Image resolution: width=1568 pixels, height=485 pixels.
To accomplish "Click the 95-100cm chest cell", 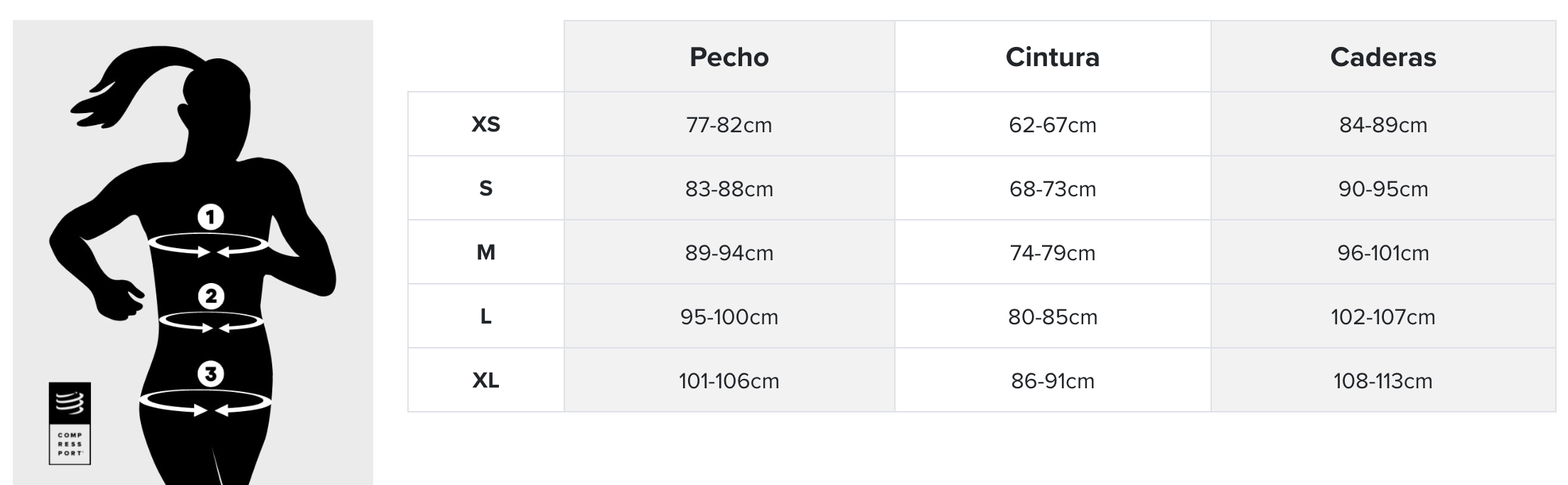I will coord(729,316).
